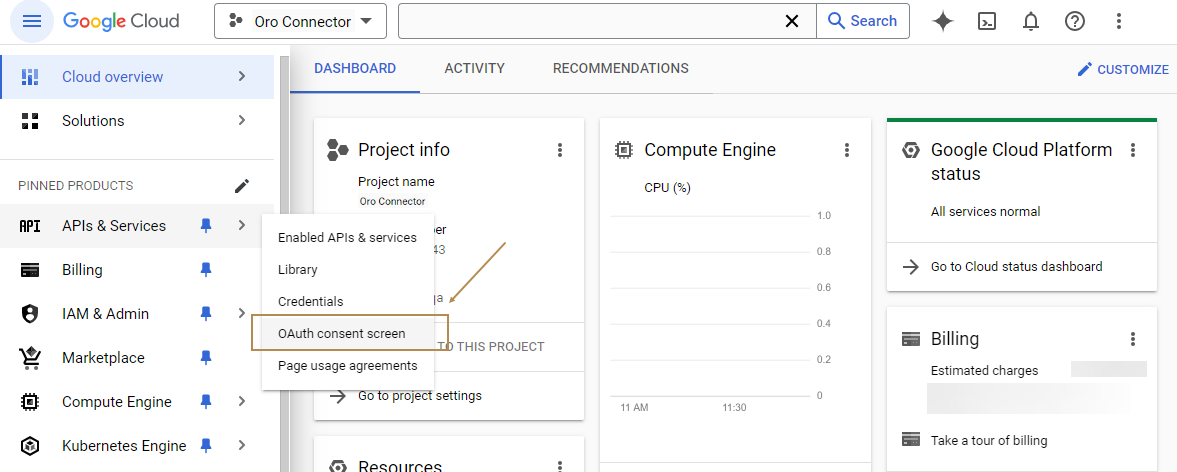Click the edit pencil next to Pinned Products

tap(241, 186)
